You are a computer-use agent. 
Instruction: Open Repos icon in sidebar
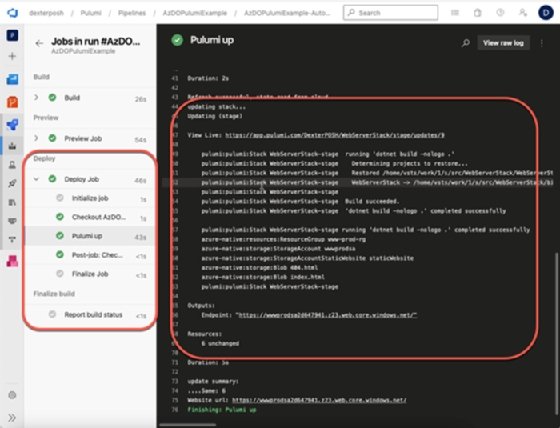point(12,102)
